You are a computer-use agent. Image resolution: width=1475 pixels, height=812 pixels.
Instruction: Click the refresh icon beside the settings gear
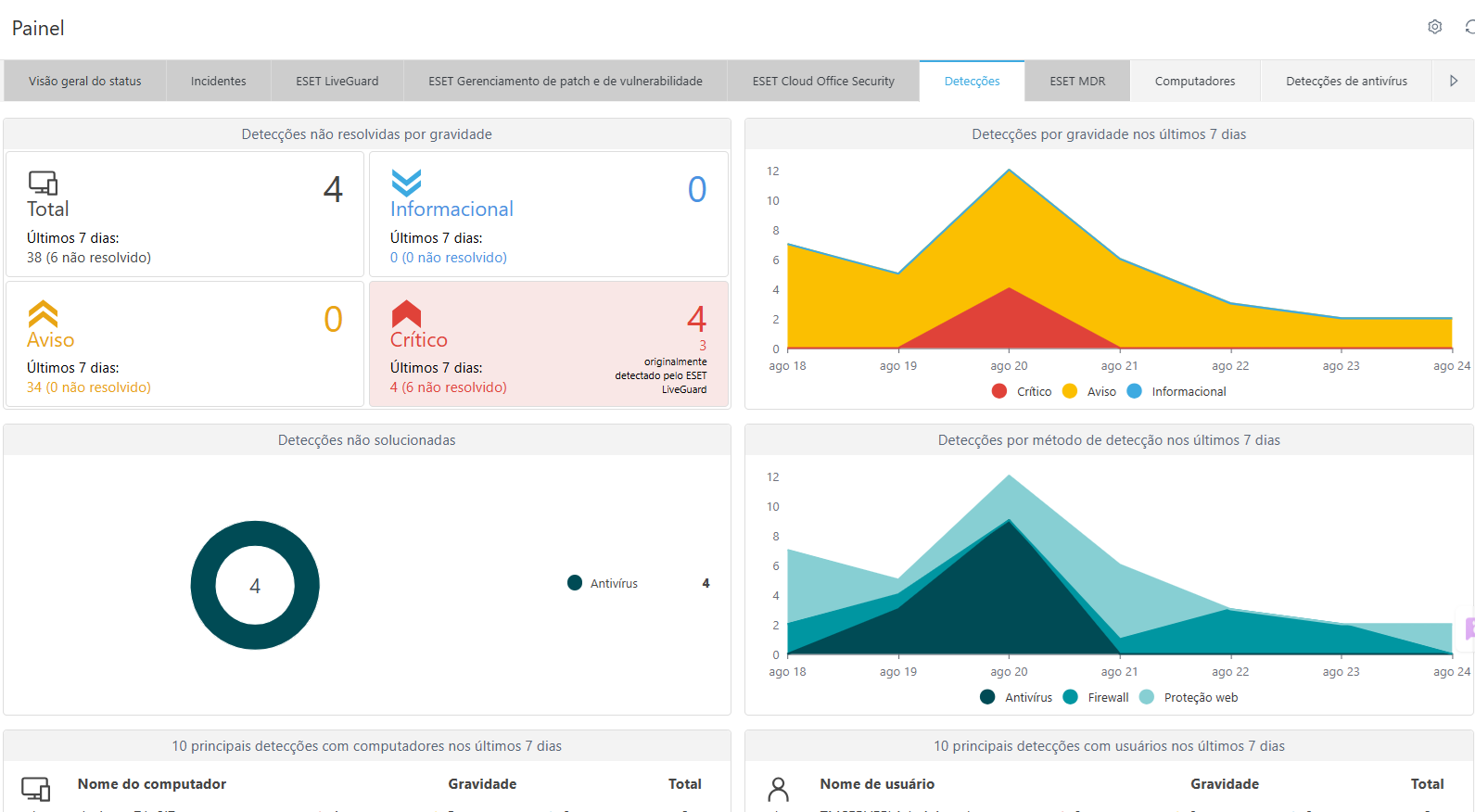[x=1469, y=27]
